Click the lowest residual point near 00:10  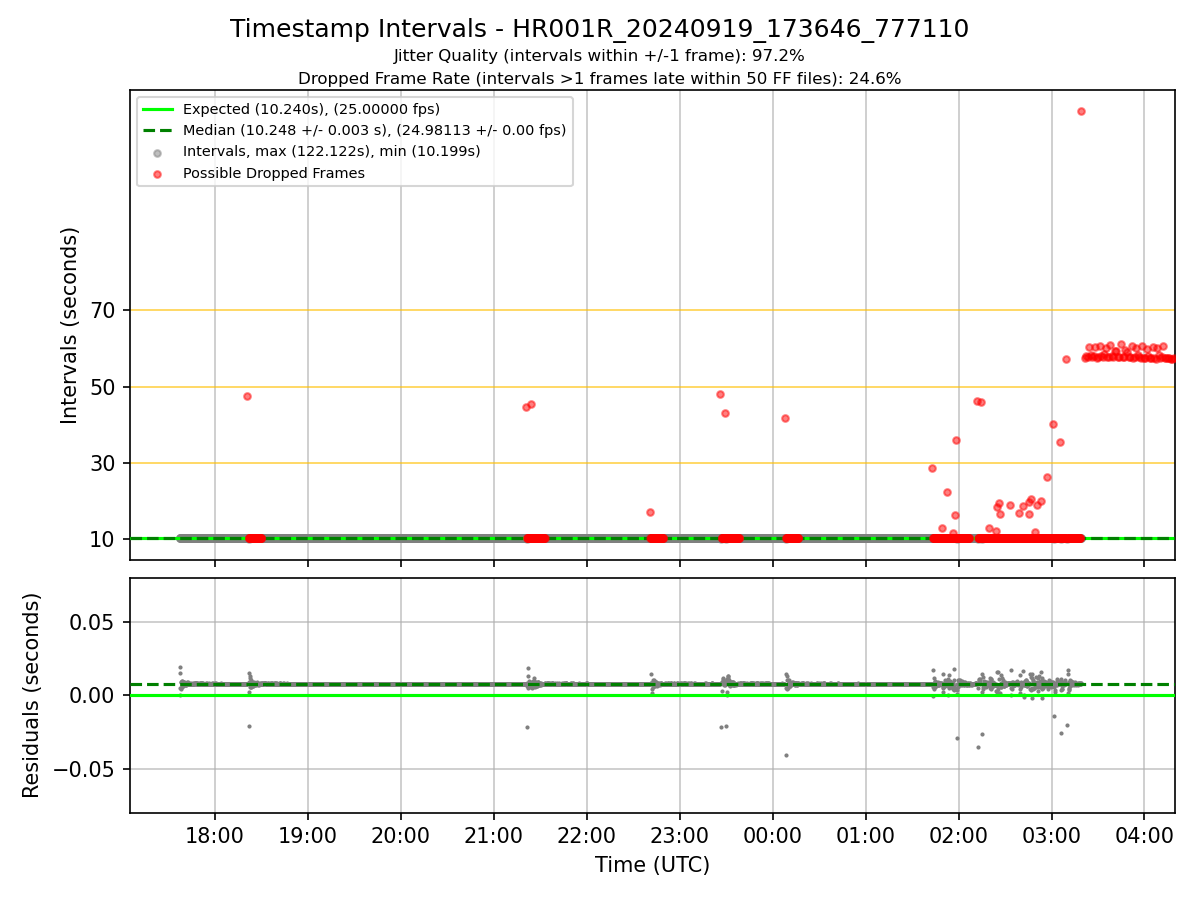(x=786, y=755)
